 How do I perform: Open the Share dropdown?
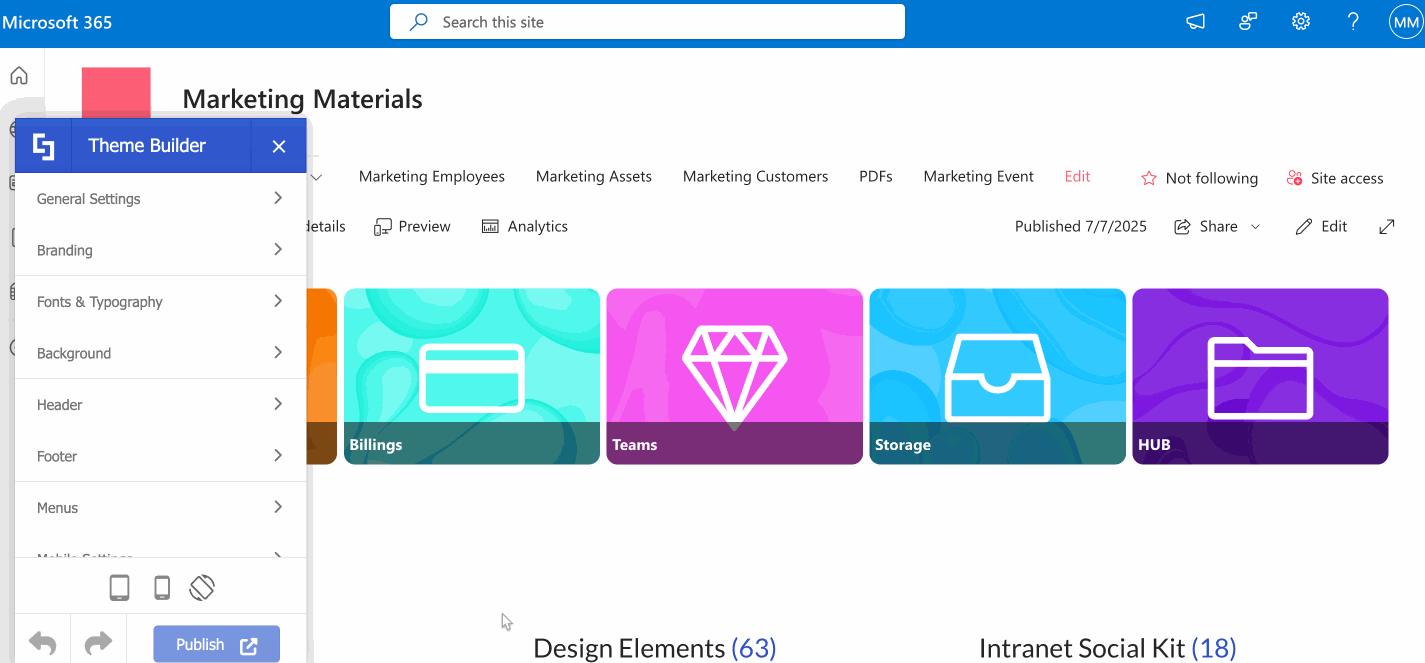pos(1217,227)
